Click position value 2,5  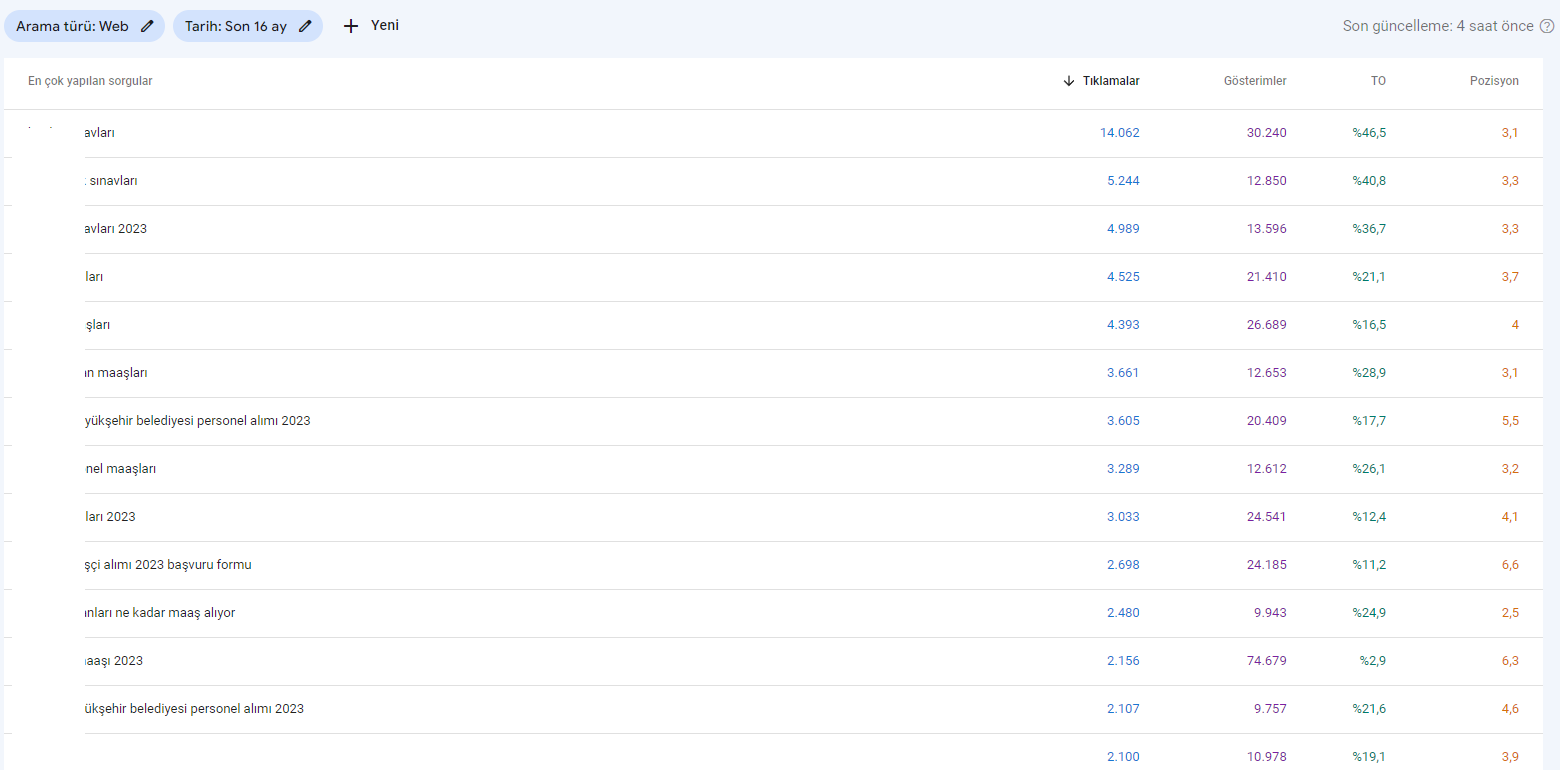[1510, 613]
